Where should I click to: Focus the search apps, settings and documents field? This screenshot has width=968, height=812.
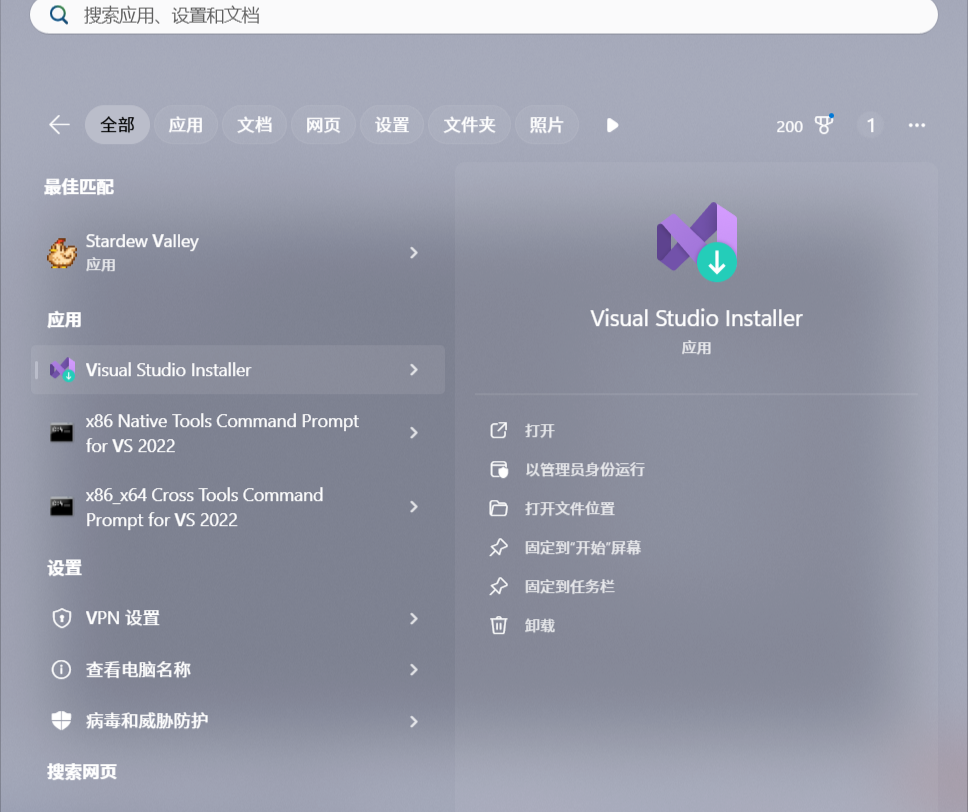click(x=484, y=15)
